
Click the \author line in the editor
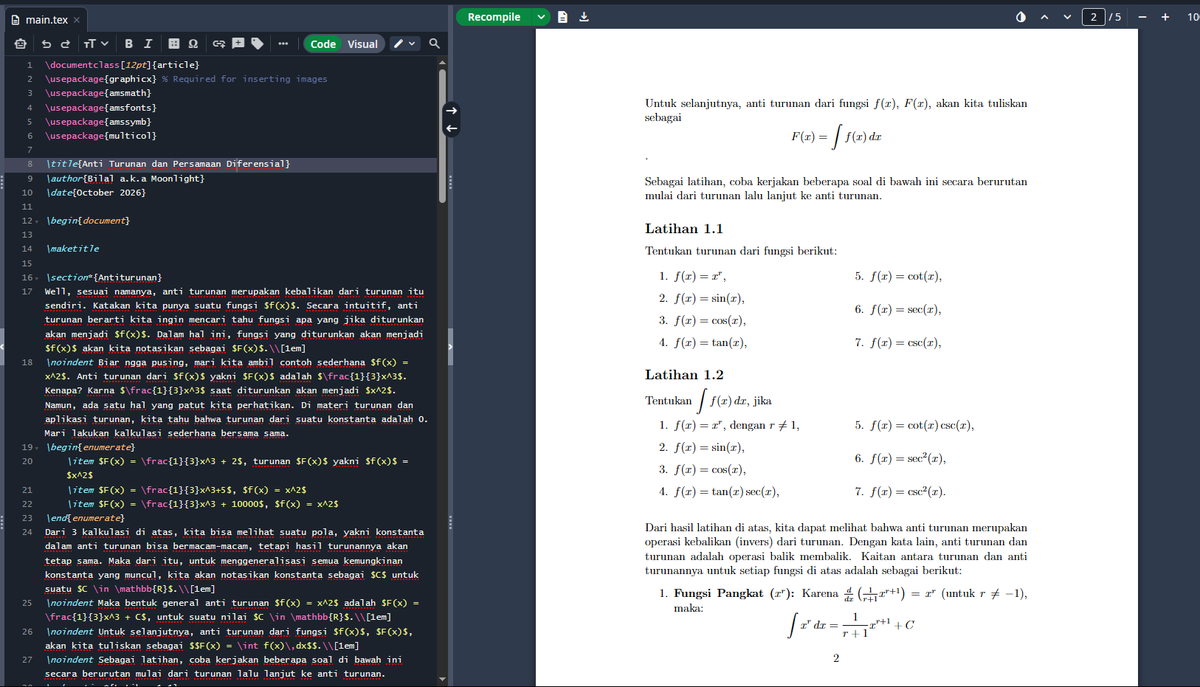pos(126,178)
